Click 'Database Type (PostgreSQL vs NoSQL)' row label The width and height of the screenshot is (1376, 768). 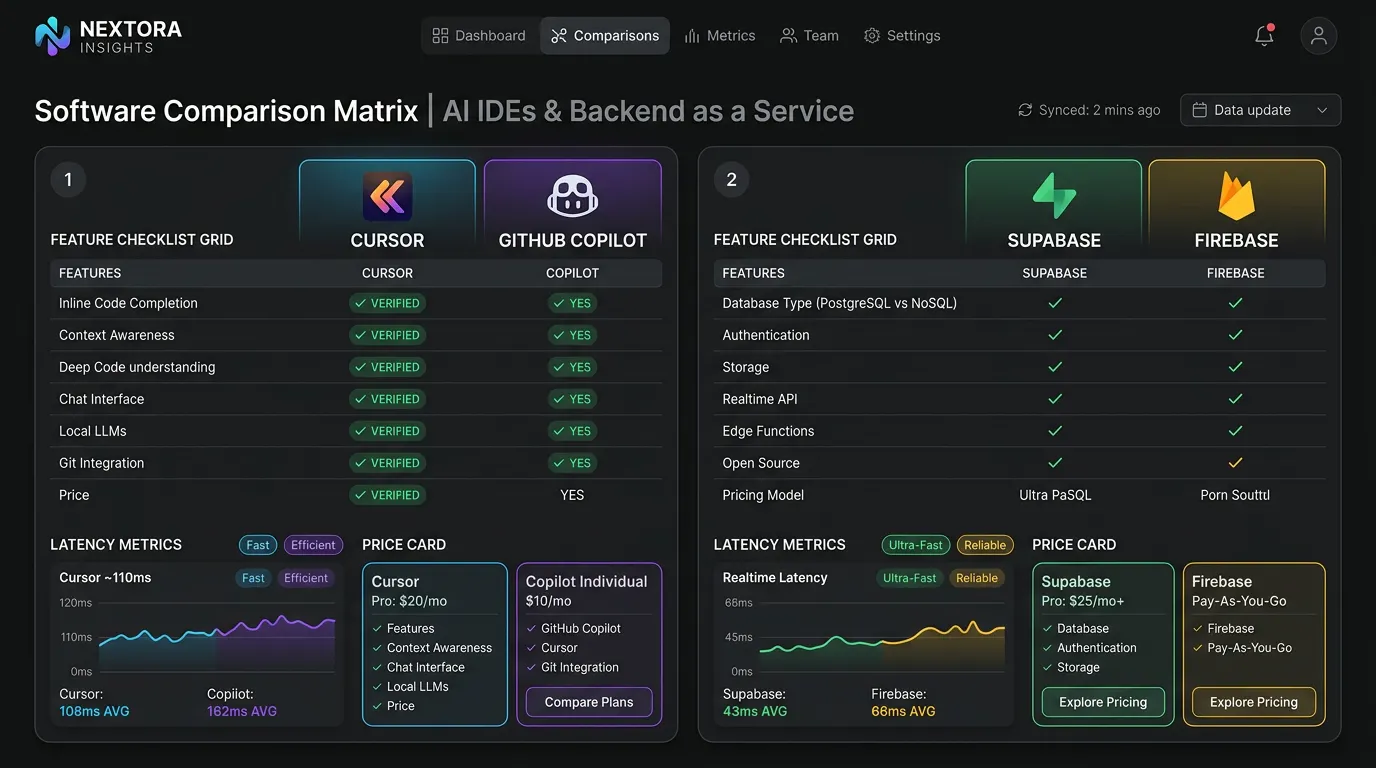840,303
